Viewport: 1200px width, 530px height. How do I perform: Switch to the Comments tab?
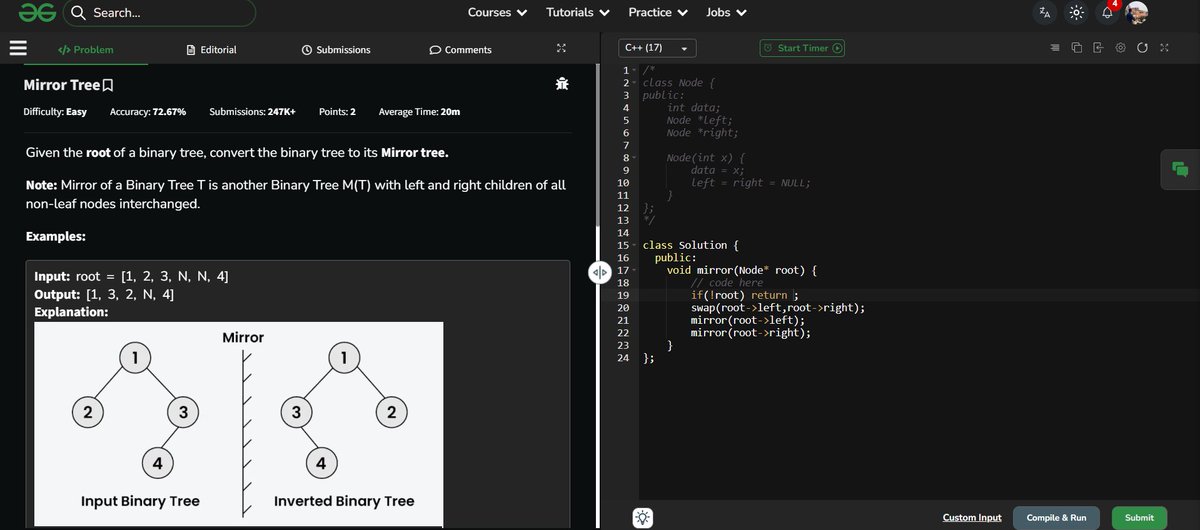460,49
